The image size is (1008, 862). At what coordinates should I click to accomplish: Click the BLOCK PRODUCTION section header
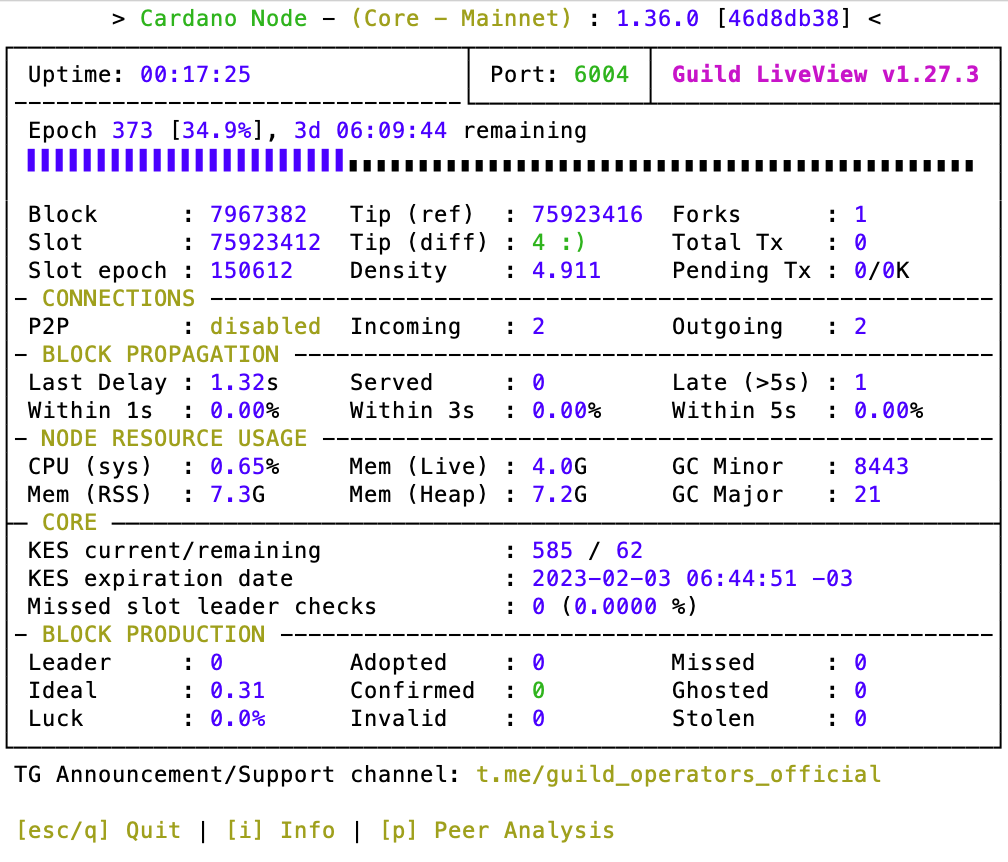coord(154,634)
